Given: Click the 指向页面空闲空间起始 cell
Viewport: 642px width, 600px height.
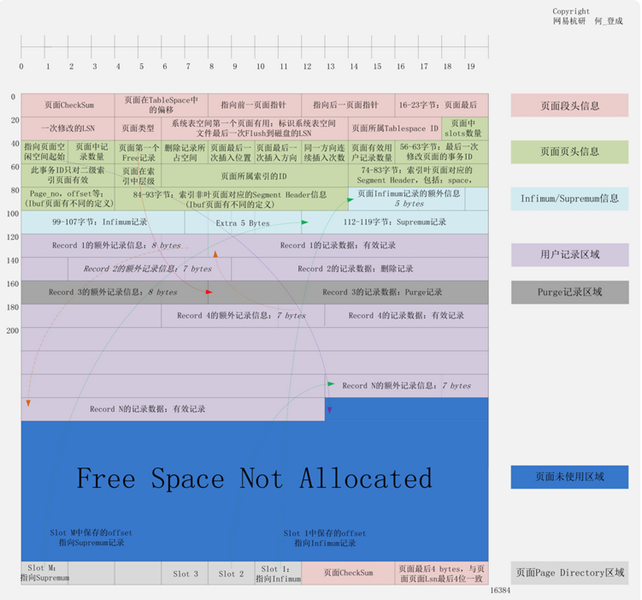Looking at the screenshot, I should [x=45, y=152].
